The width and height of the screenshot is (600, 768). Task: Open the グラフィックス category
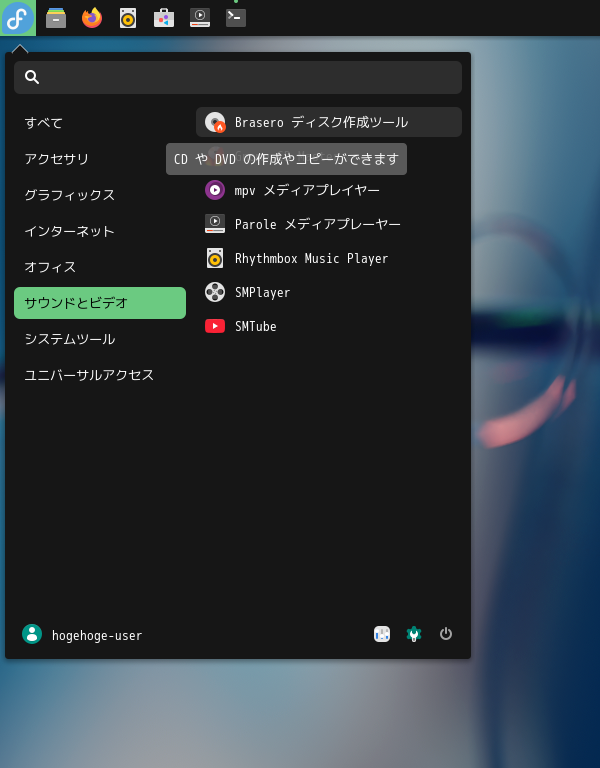100,195
